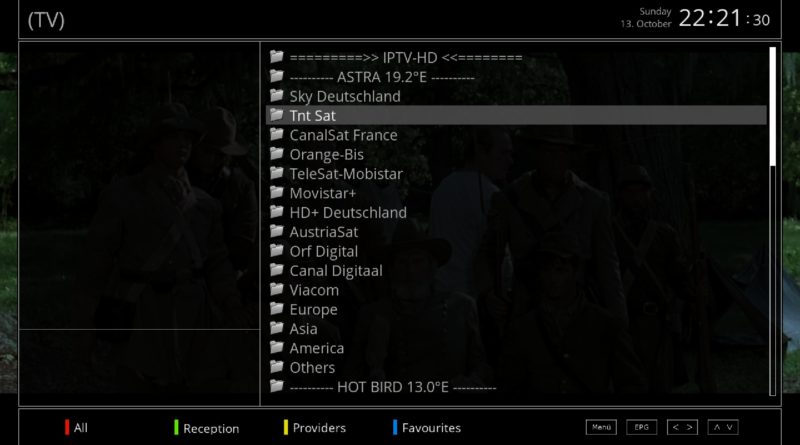
Task: Select the folder icon for Canal Digitaal
Action: (277, 270)
